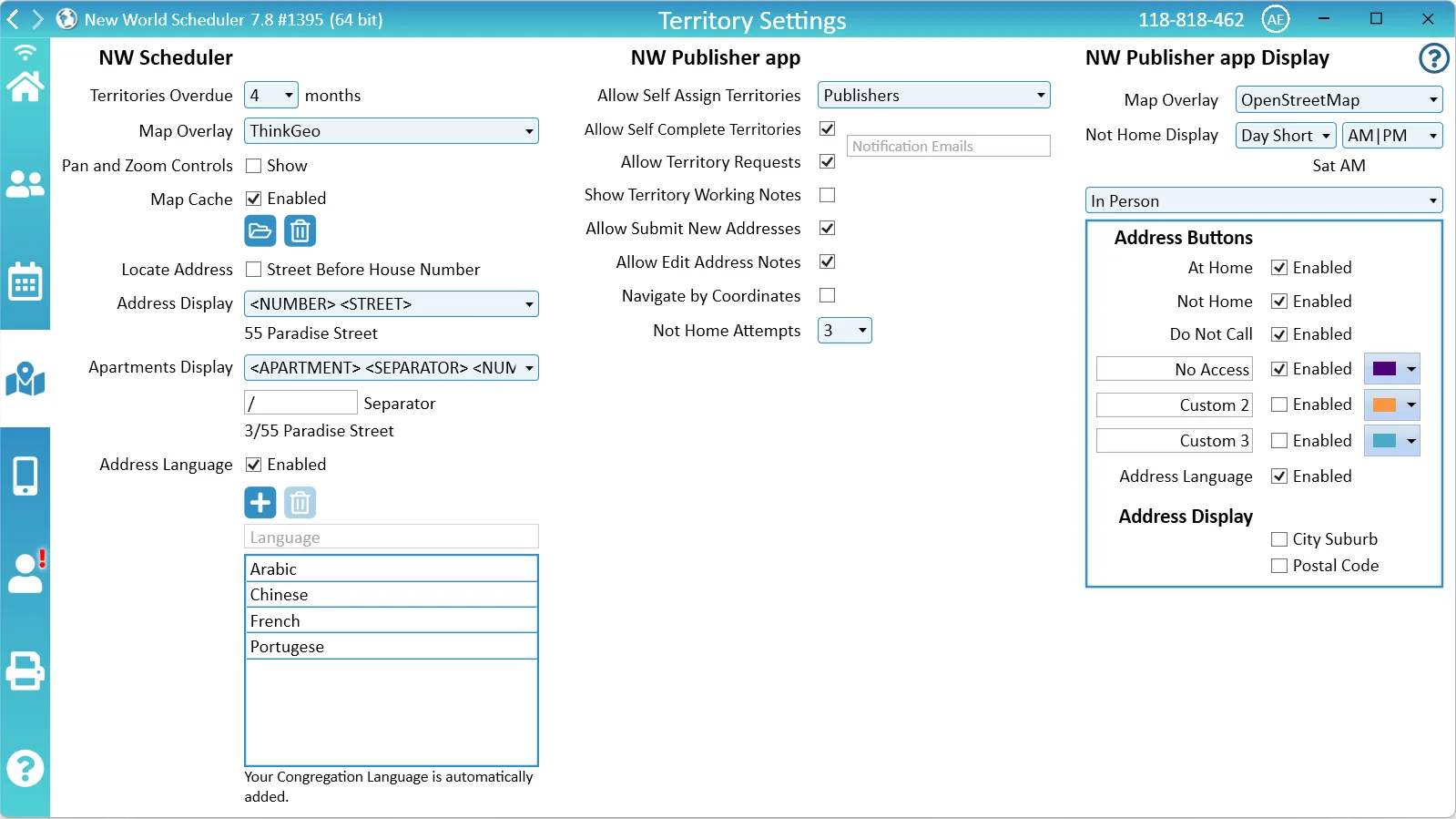Click the Notification Emails input field
The height and width of the screenshot is (819, 1456).
point(948,146)
